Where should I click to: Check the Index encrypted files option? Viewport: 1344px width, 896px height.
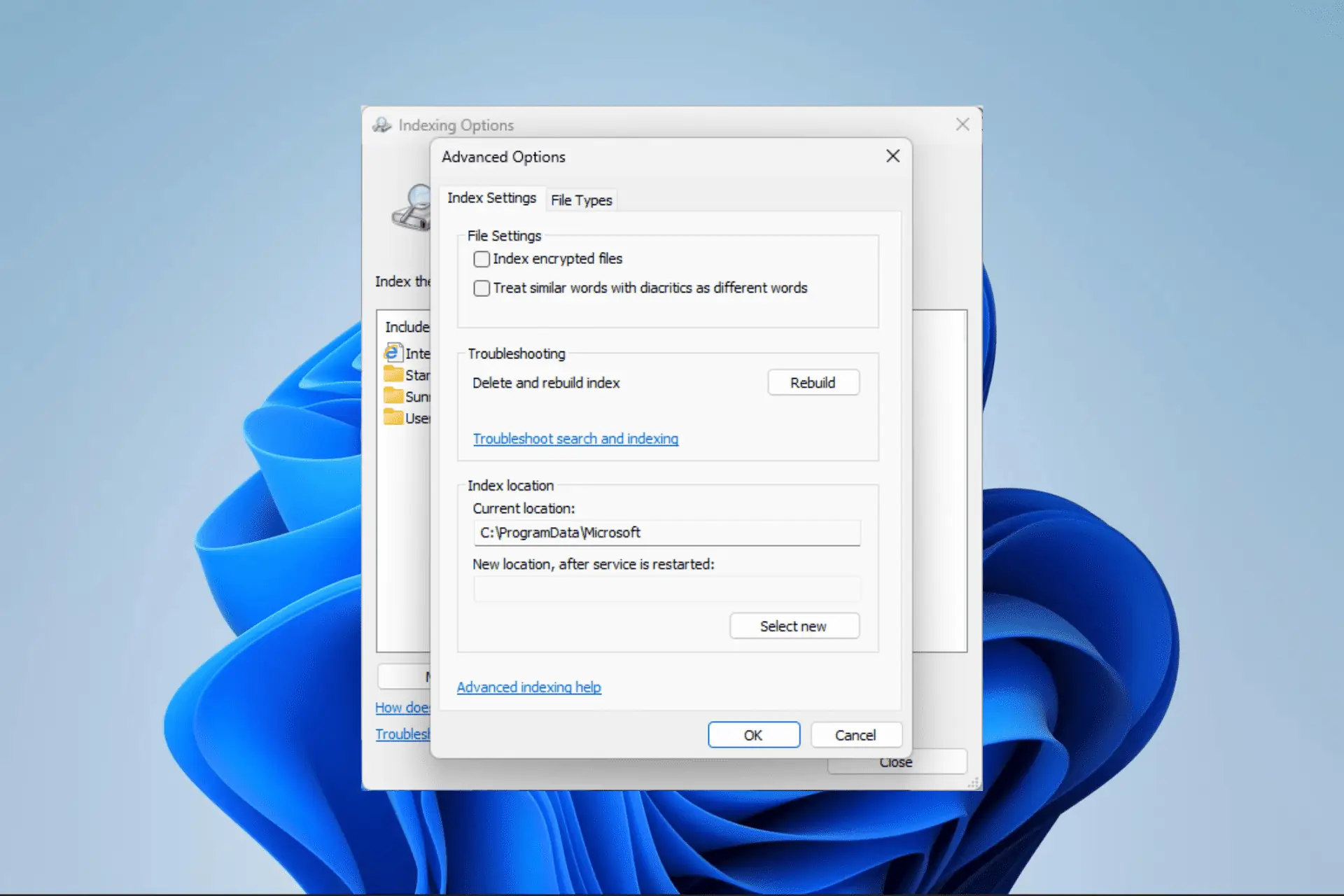(480, 258)
